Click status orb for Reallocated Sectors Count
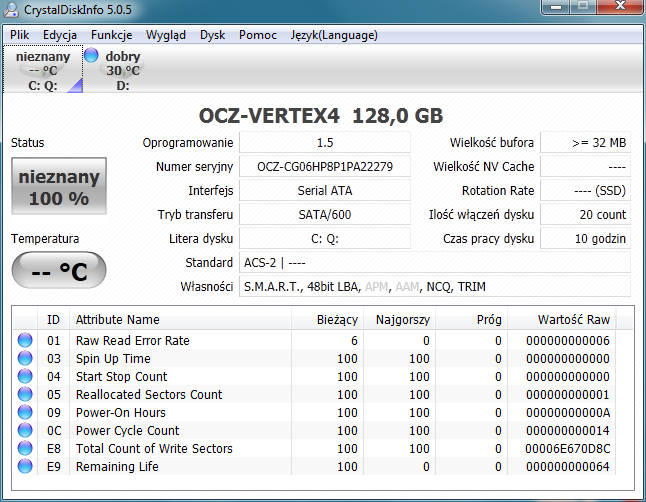Viewport: 646px width, 502px height. [x=25, y=394]
